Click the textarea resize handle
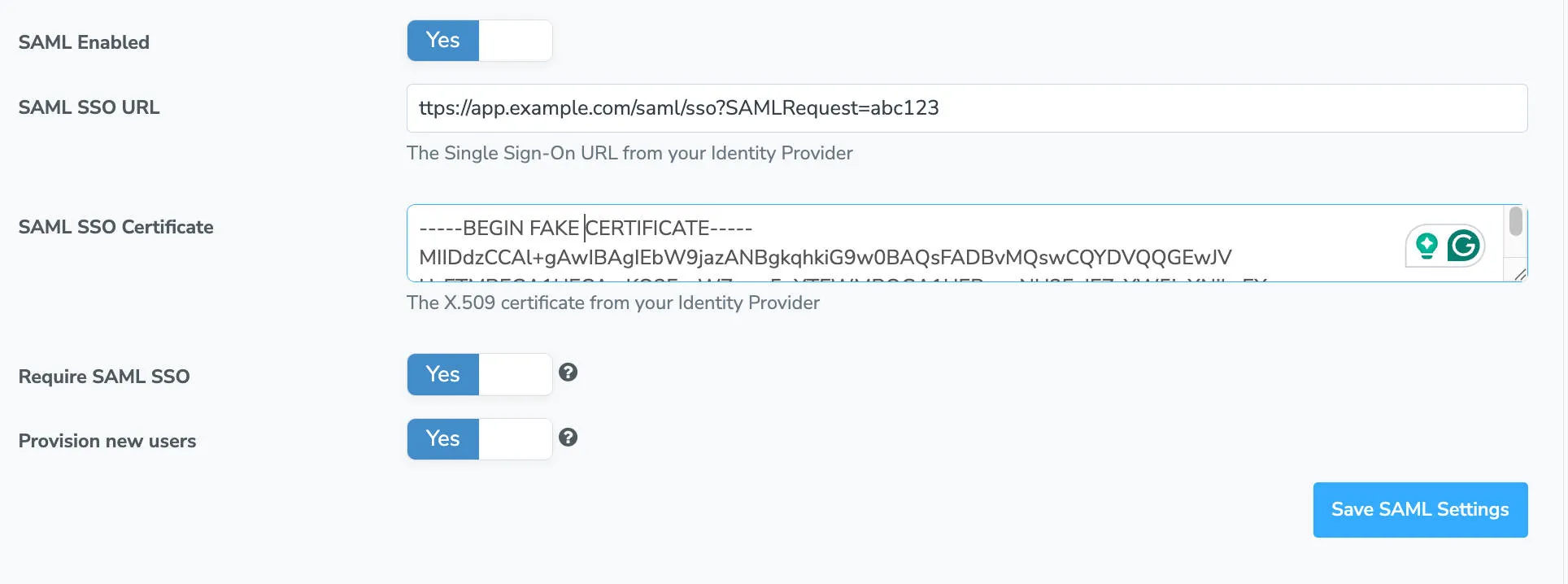1568x584 pixels. (x=1521, y=275)
